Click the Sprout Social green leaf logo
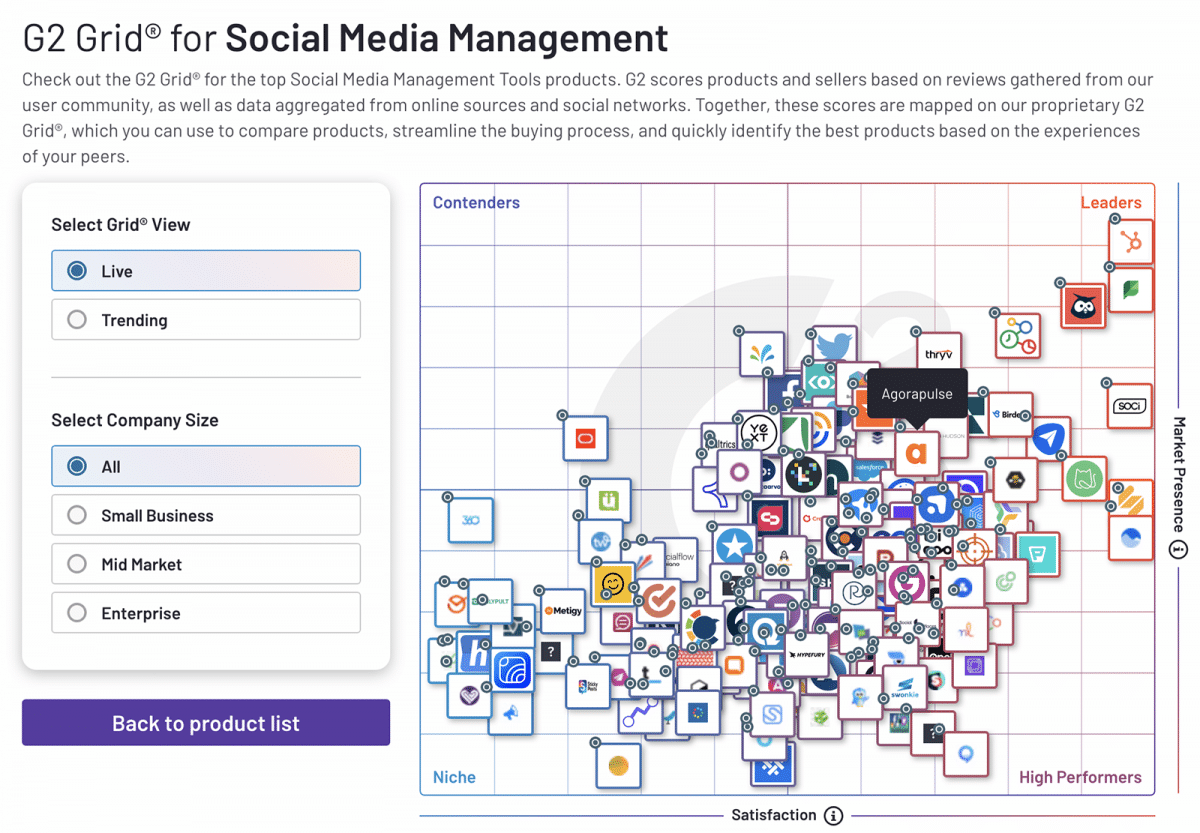This screenshot has width=1200, height=833. [1132, 290]
